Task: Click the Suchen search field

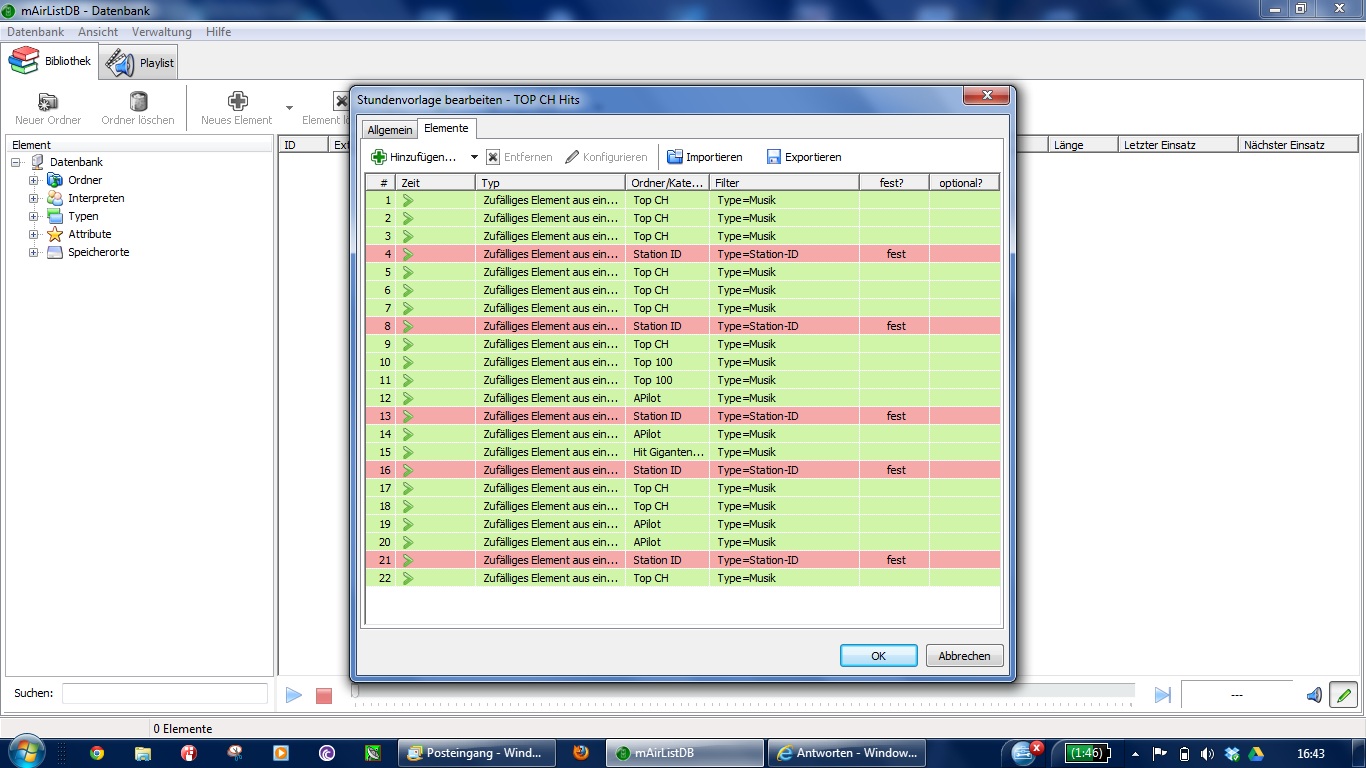Action: tap(165, 693)
